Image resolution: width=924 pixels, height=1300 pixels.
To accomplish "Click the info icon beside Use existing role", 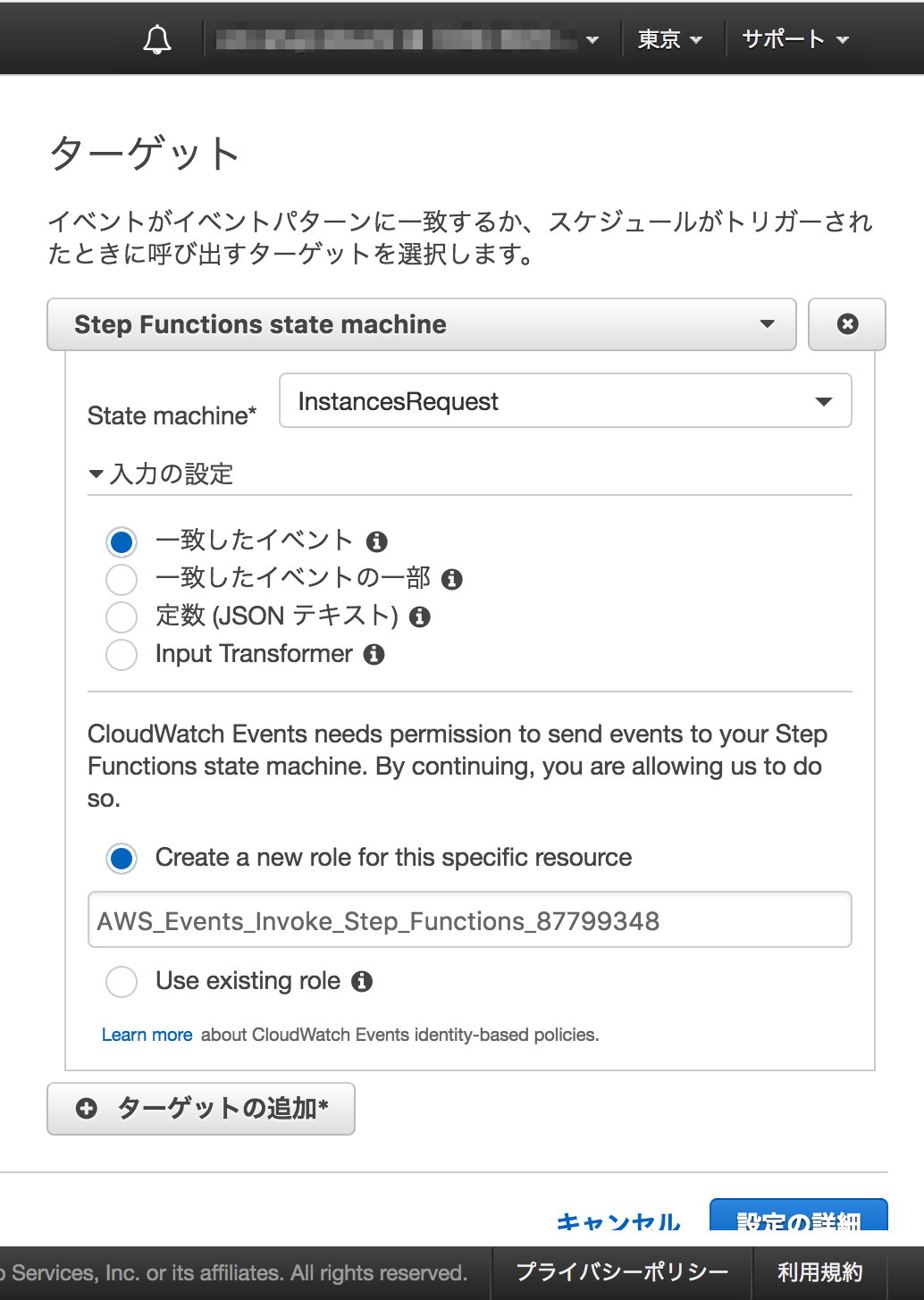I will tap(362, 981).
